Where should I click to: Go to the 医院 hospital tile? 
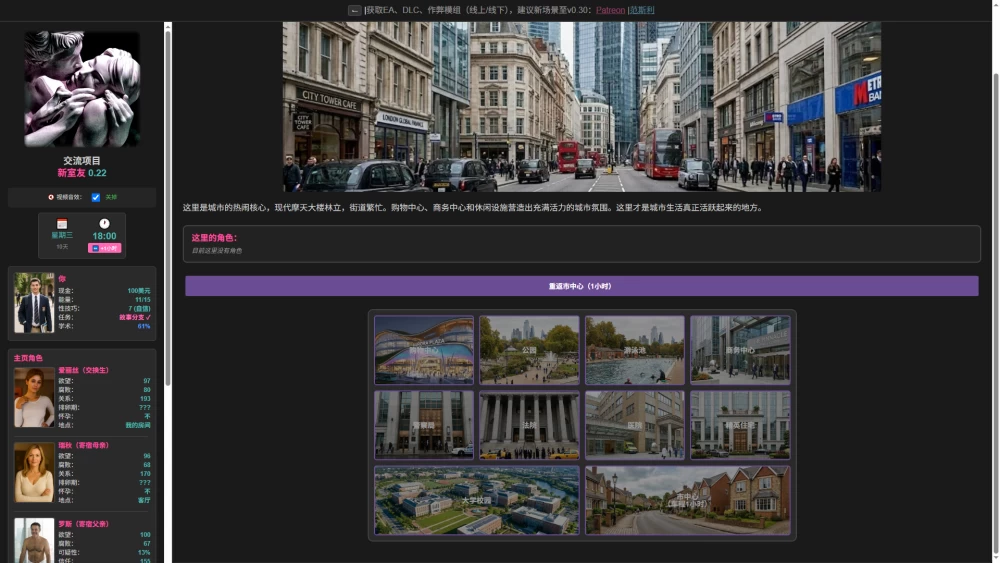[635, 425]
